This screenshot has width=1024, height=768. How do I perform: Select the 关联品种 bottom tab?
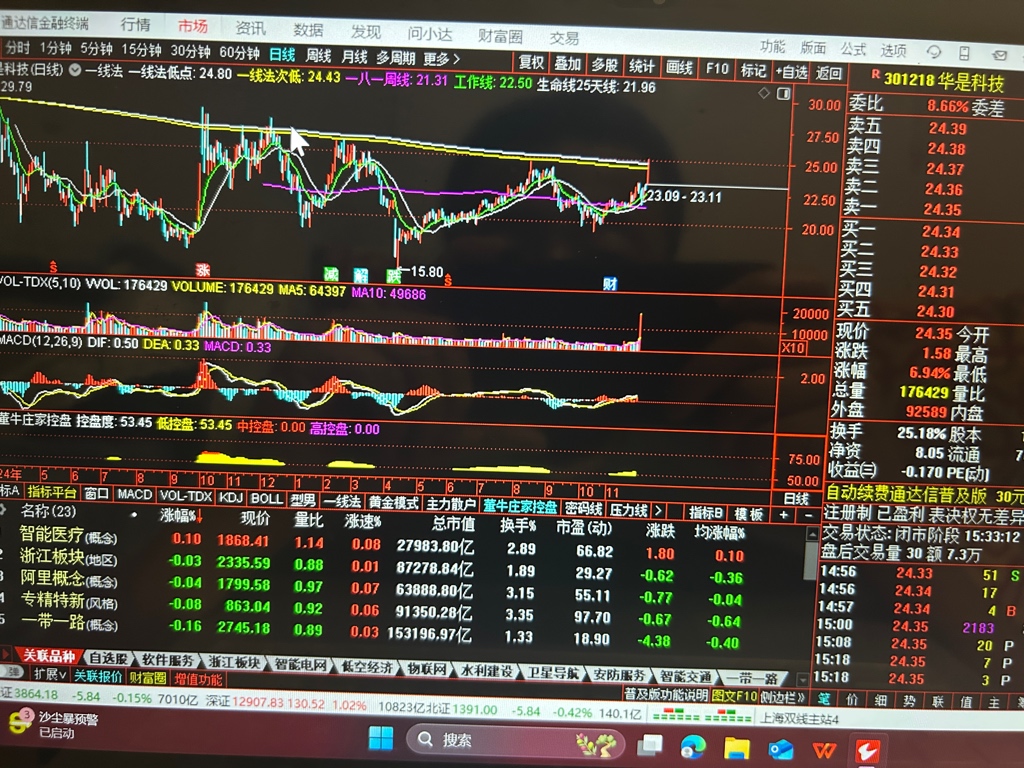pos(48,655)
